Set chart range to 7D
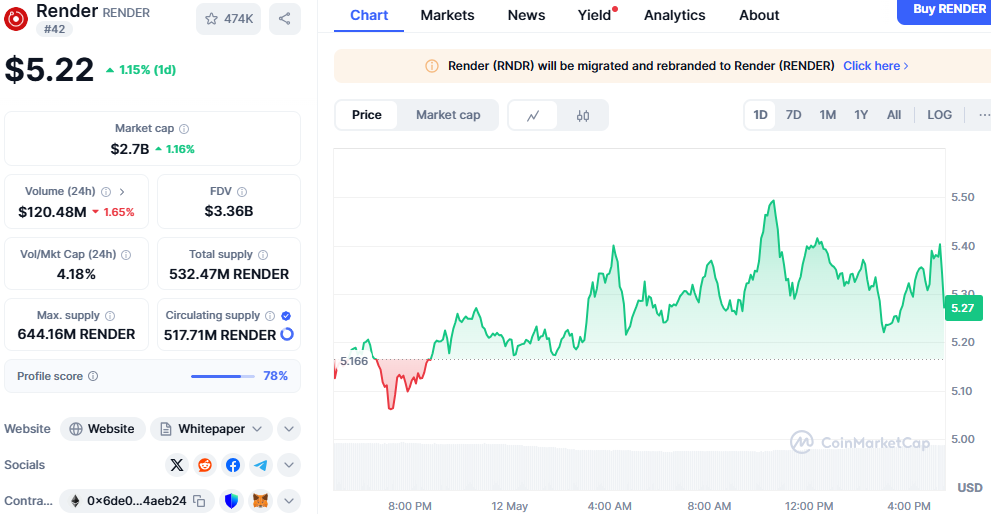Viewport: 991px width, 514px height. (793, 115)
